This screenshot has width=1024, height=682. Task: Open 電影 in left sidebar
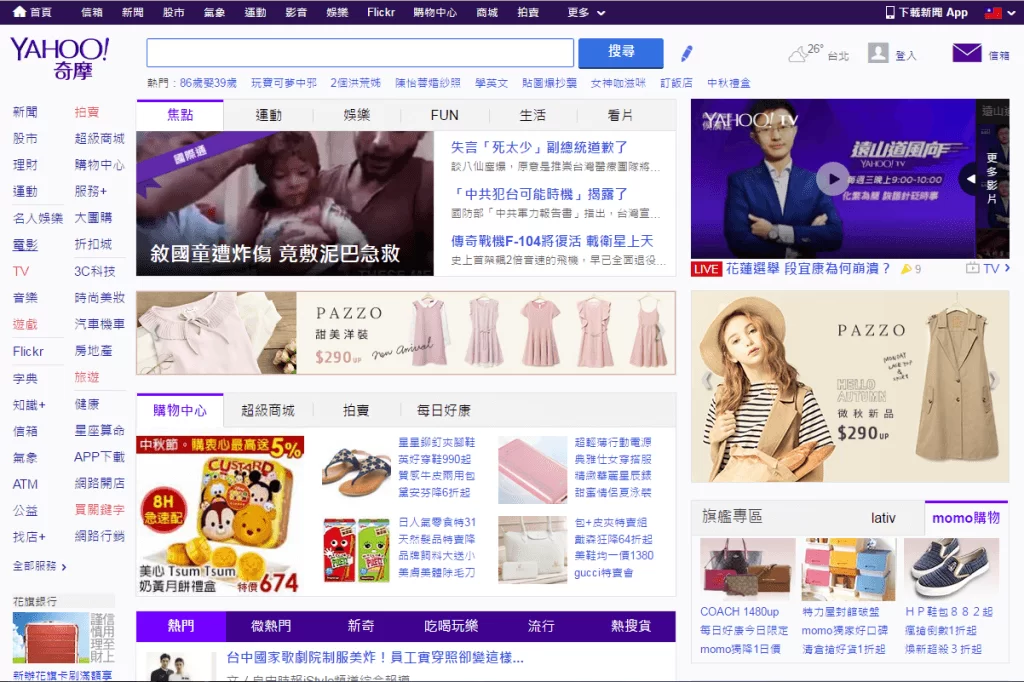pos(25,245)
